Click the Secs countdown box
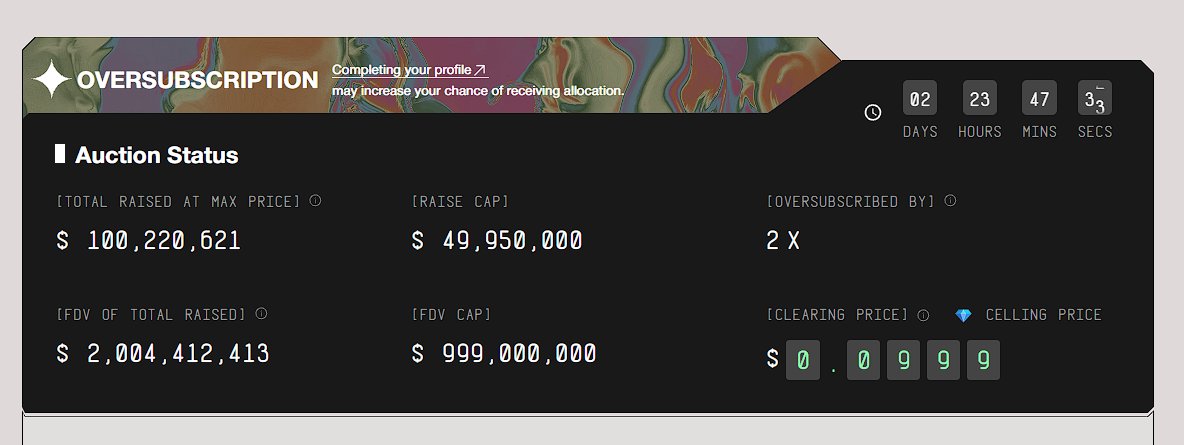 point(1095,99)
